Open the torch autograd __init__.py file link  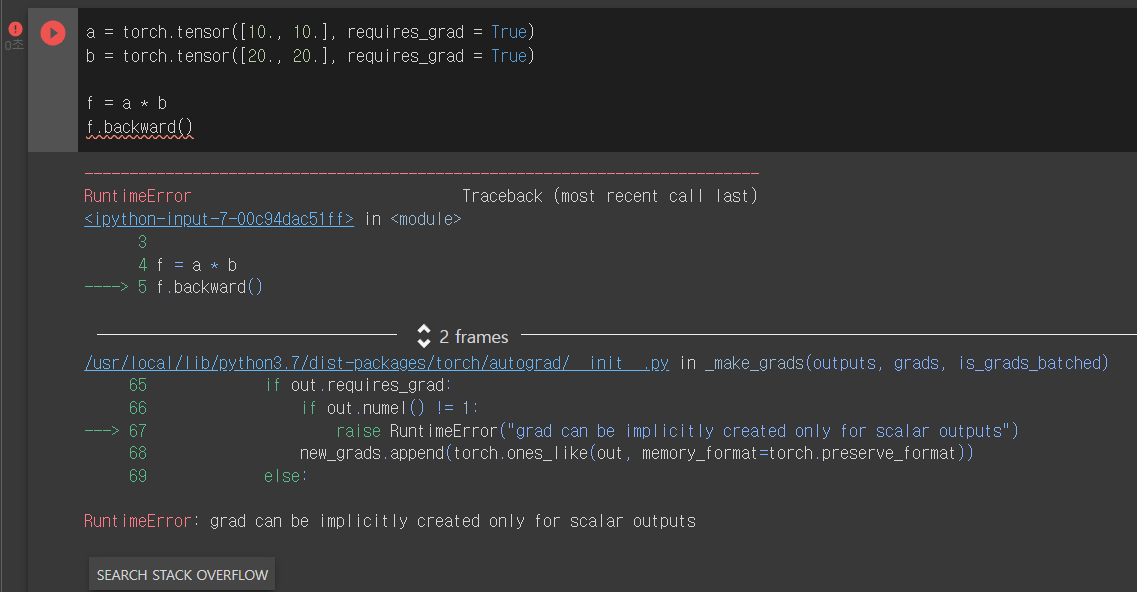pyautogui.click(x=376, y=362)
